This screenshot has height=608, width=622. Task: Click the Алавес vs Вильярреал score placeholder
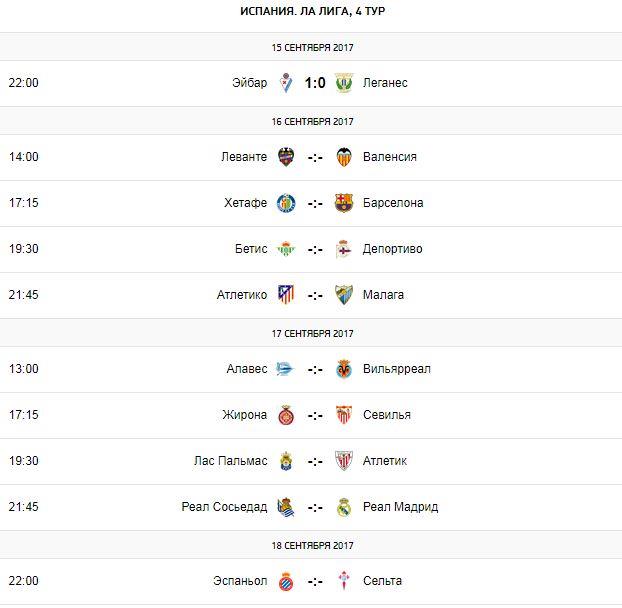click(315, 369)
